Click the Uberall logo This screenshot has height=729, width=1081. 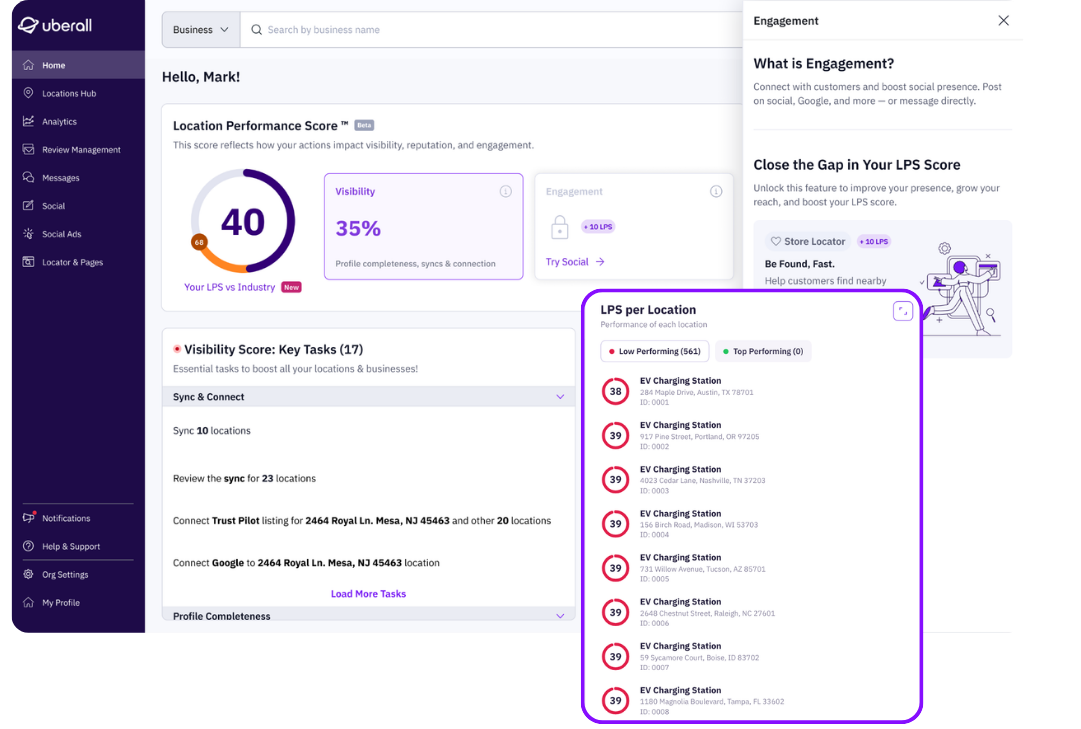tap(55, 26)
